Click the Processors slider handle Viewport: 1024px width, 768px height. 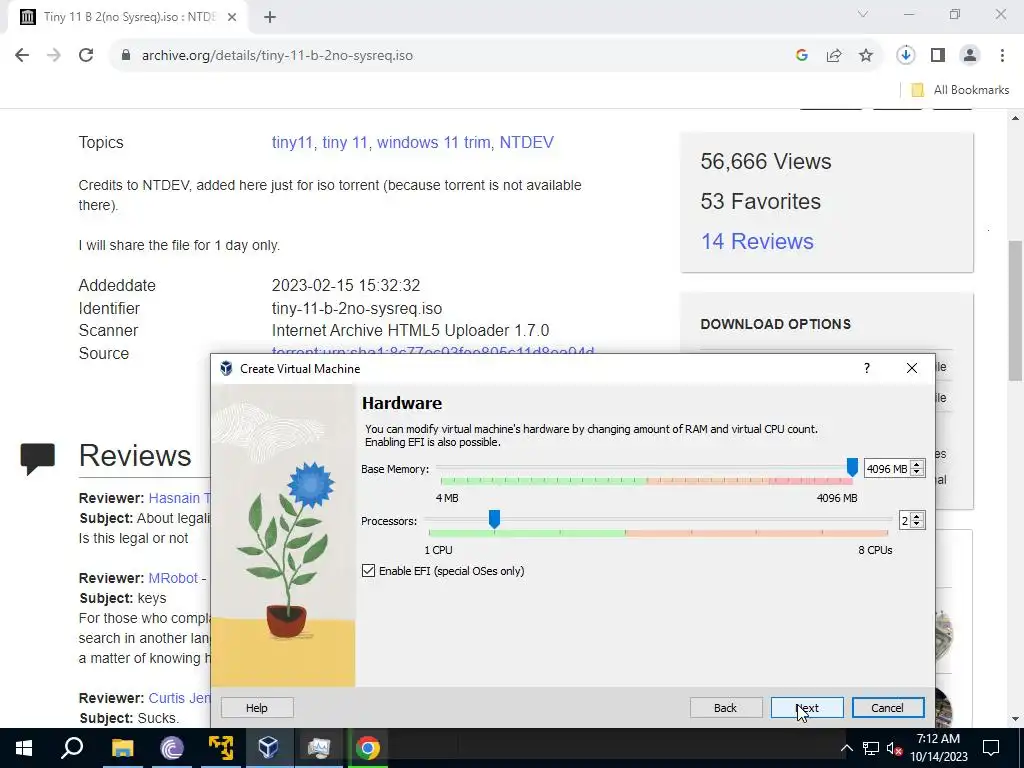[494, 519]
